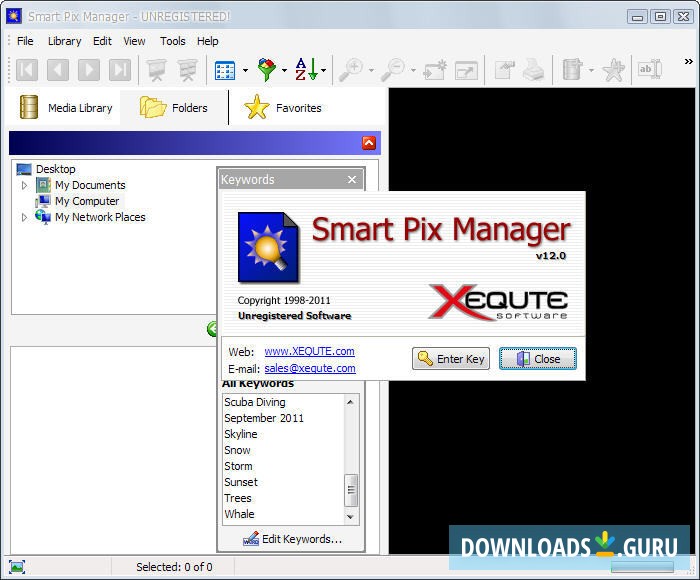Image resolution: width=700 pixels, height=580 pixels.
Task: Go to first image toolbar button
Action: click(27, 70)
